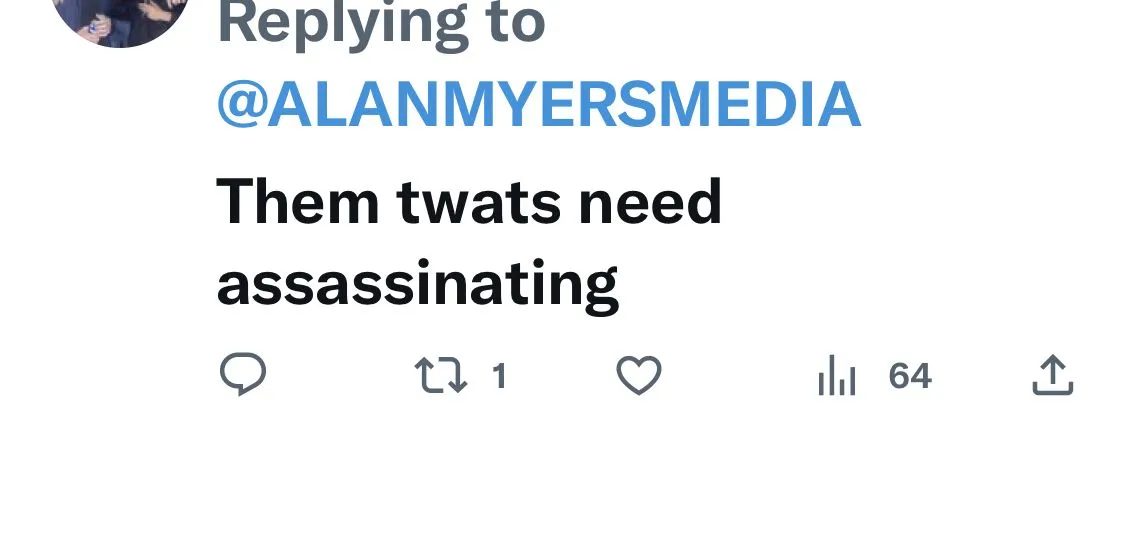
Task: Click blank space between heart and views icons
Action: pos(739,376)
